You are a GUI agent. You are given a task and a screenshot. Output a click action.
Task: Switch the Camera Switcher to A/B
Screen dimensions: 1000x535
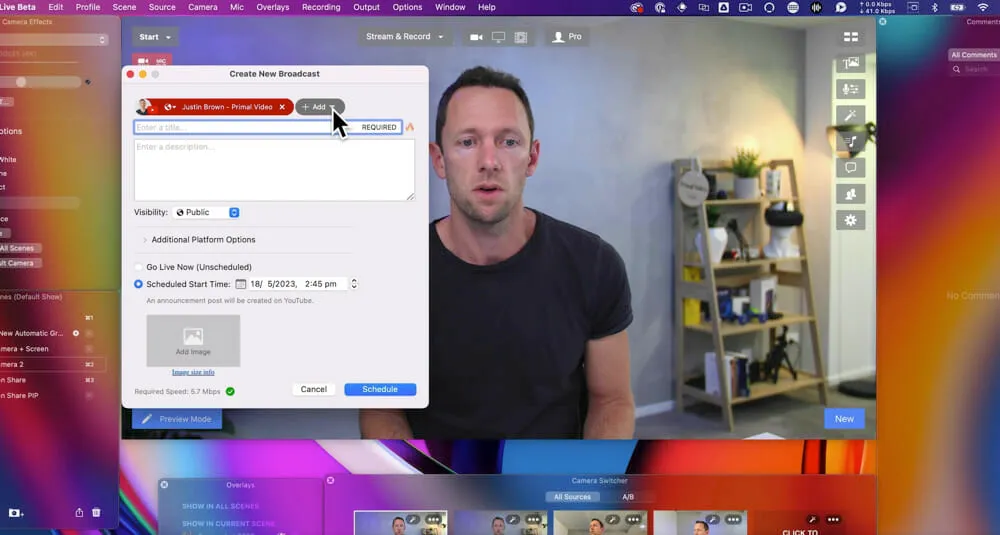tap(628, 497)
